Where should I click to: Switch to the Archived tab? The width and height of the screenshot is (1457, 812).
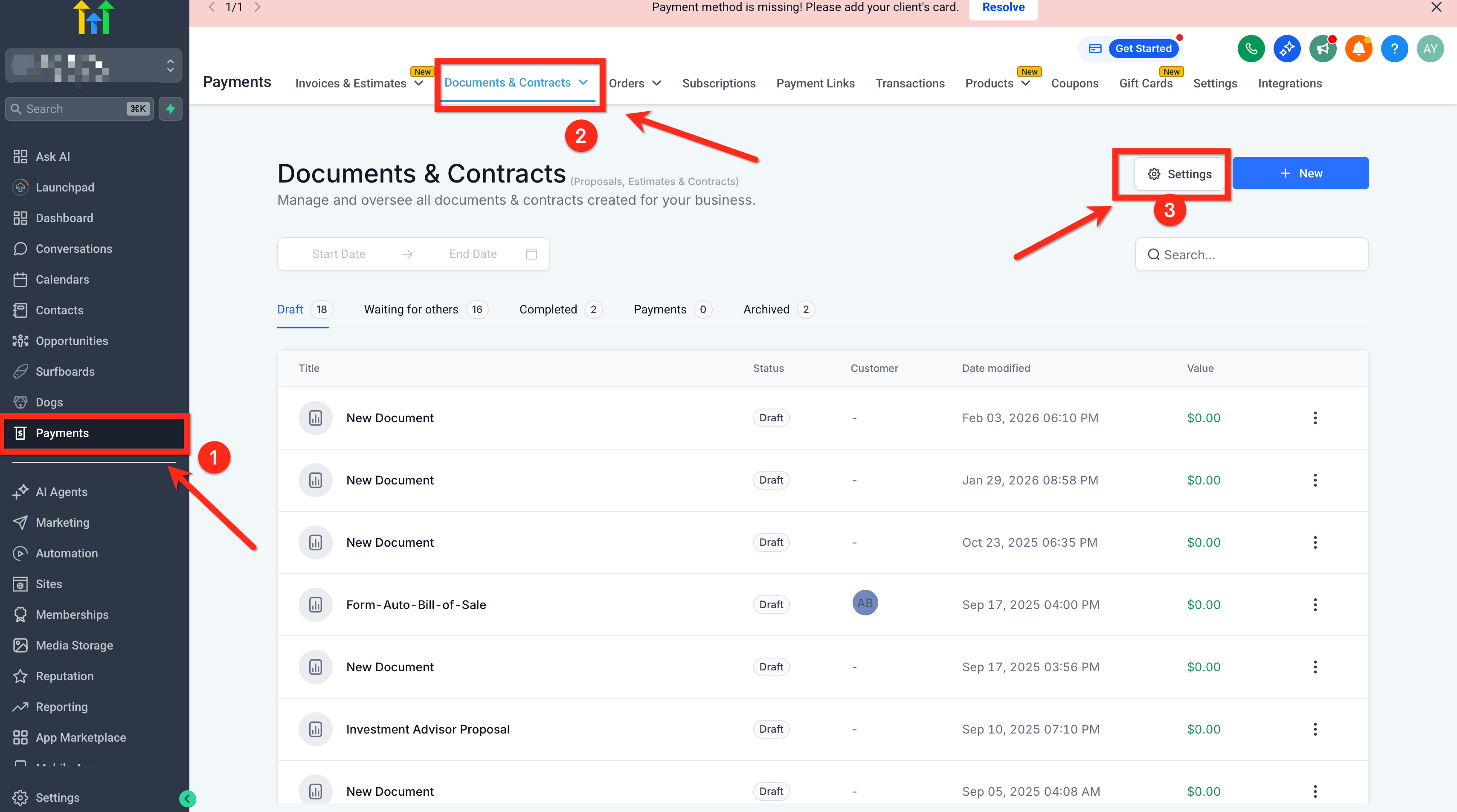click(766, 309)
